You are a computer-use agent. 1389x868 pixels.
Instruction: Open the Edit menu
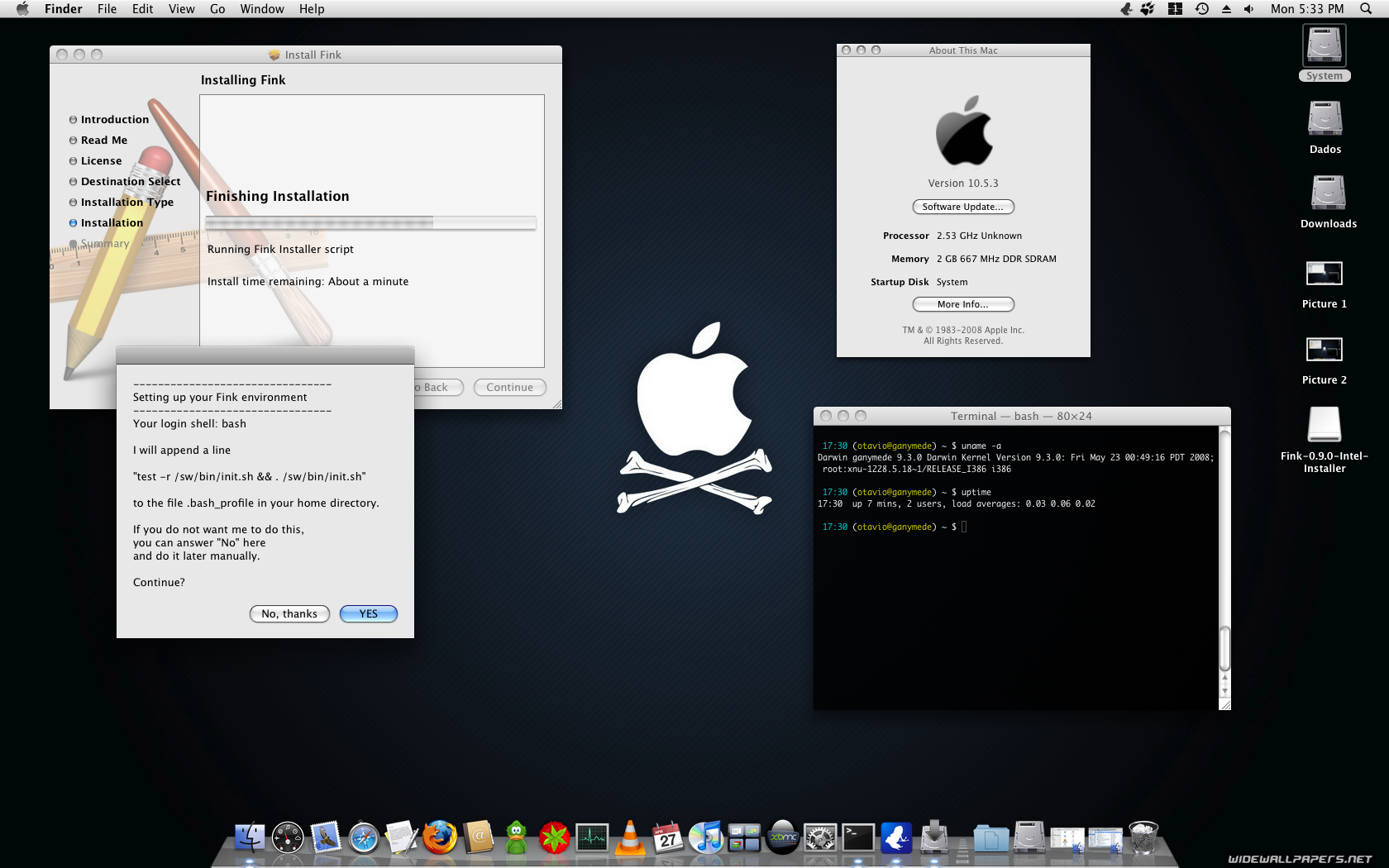[142, 9]
